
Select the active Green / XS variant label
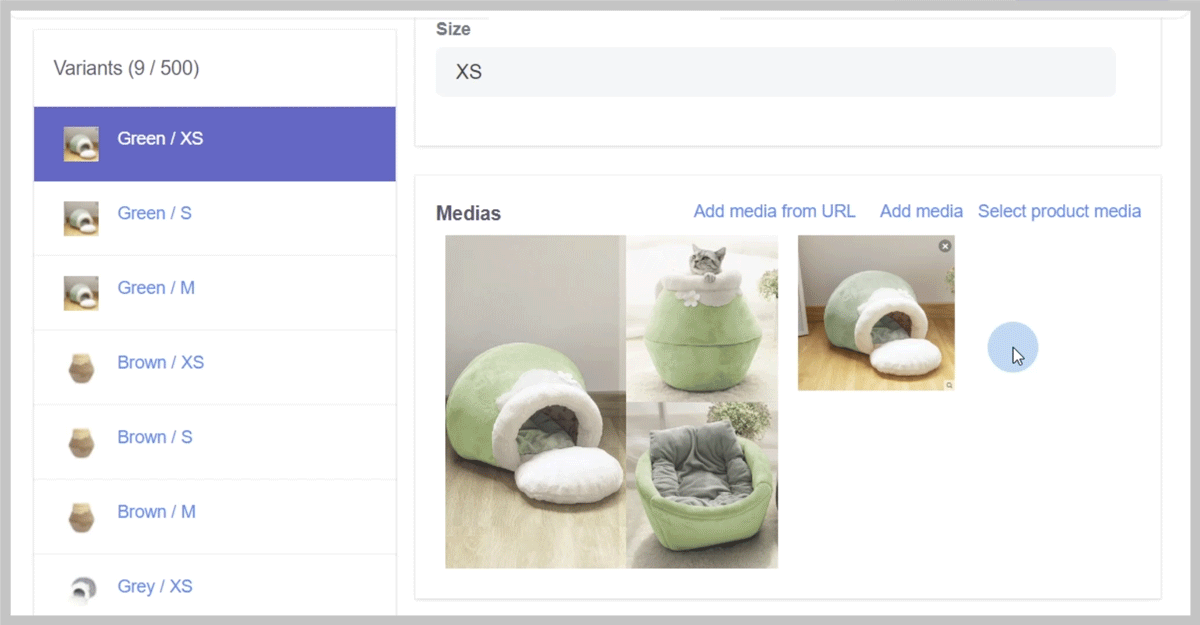coord(160,138)
